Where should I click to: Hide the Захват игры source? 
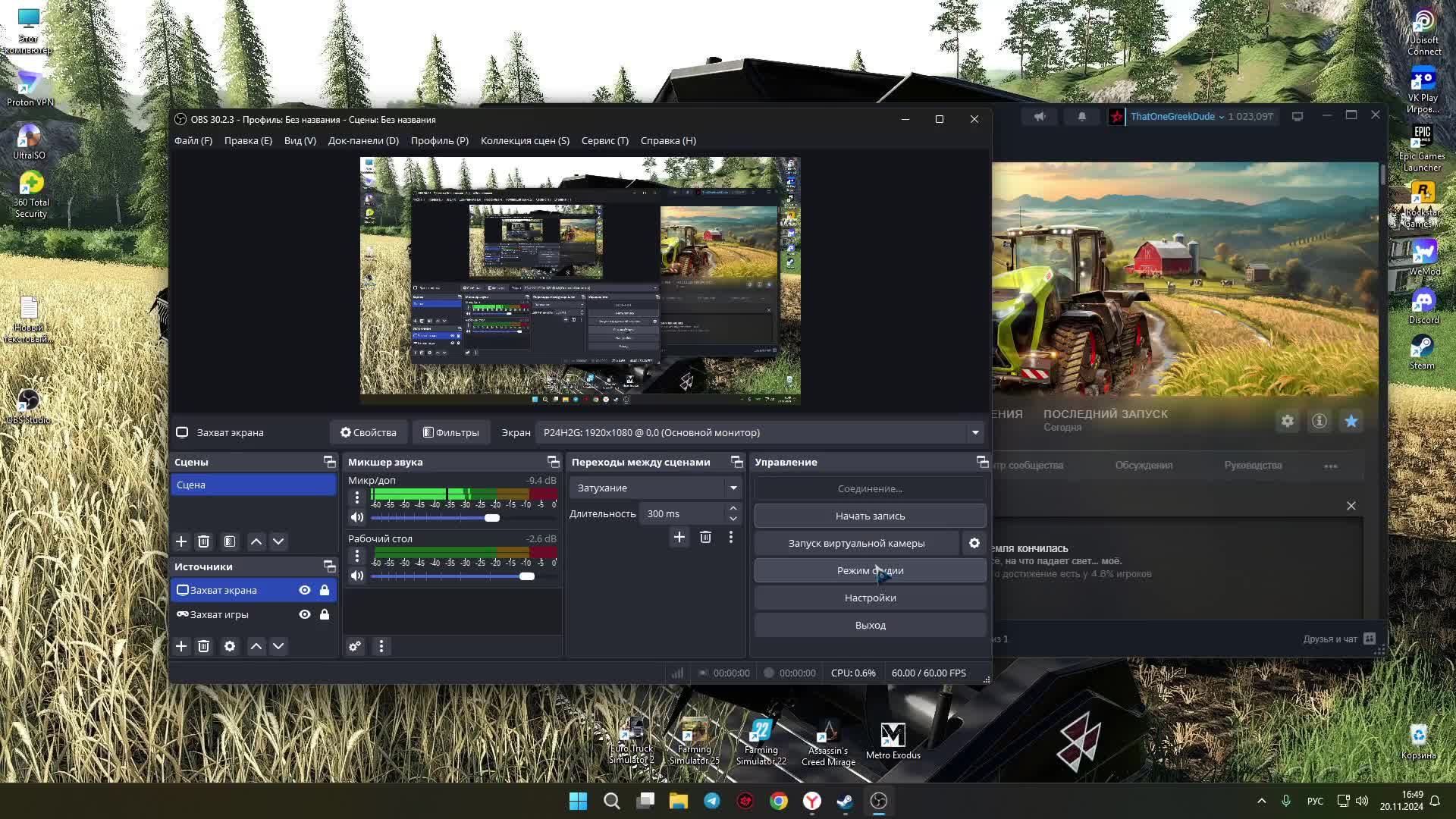[305, 614]
